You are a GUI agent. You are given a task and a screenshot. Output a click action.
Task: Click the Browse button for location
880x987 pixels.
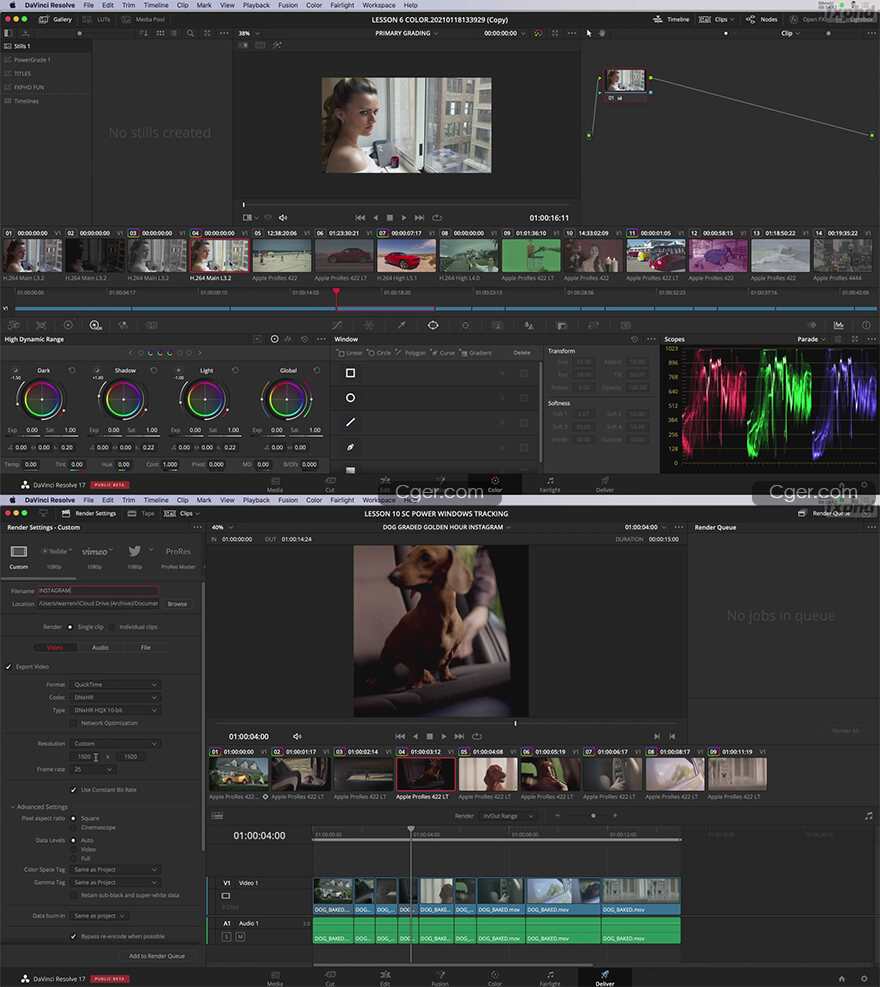click(177, 604)
